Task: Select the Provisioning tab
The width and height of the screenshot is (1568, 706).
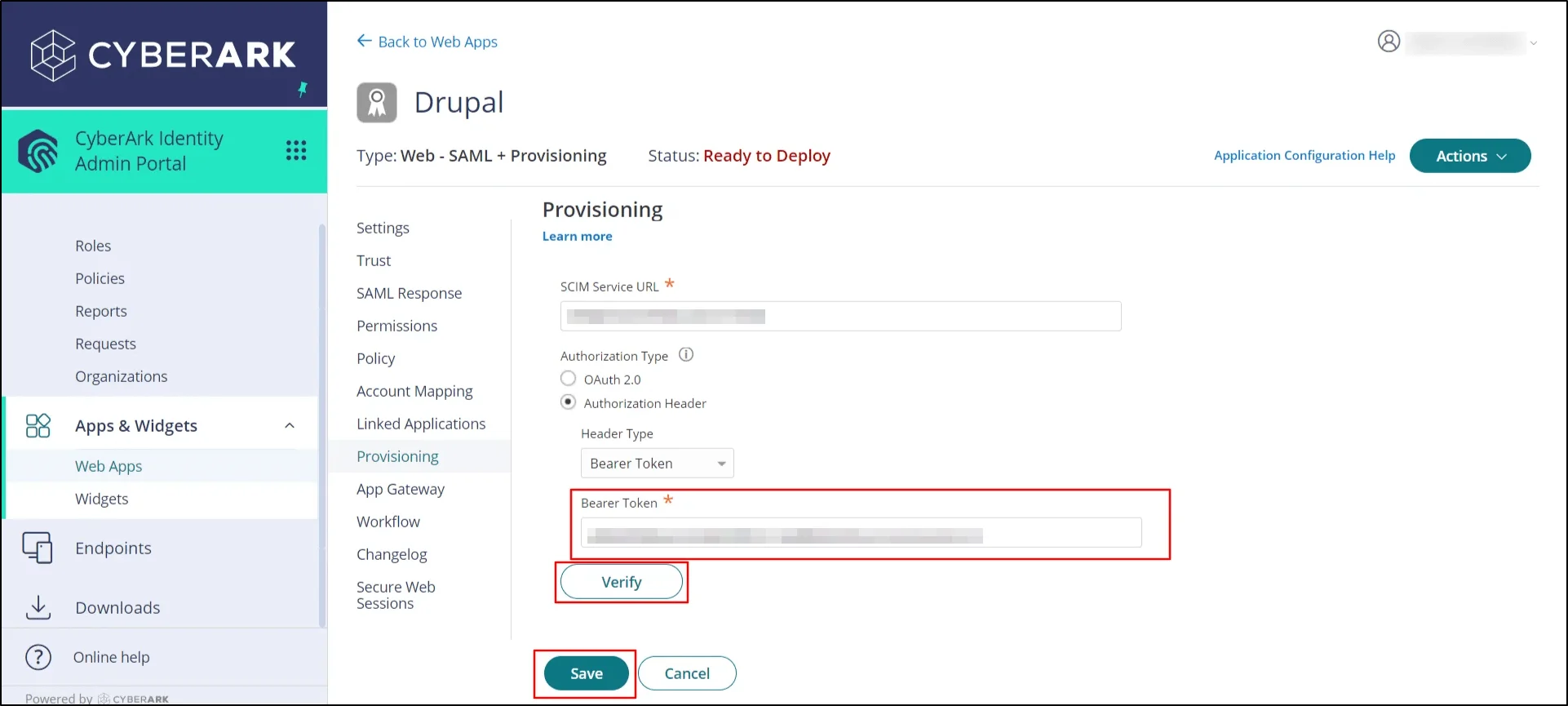Action: (397, 456)
